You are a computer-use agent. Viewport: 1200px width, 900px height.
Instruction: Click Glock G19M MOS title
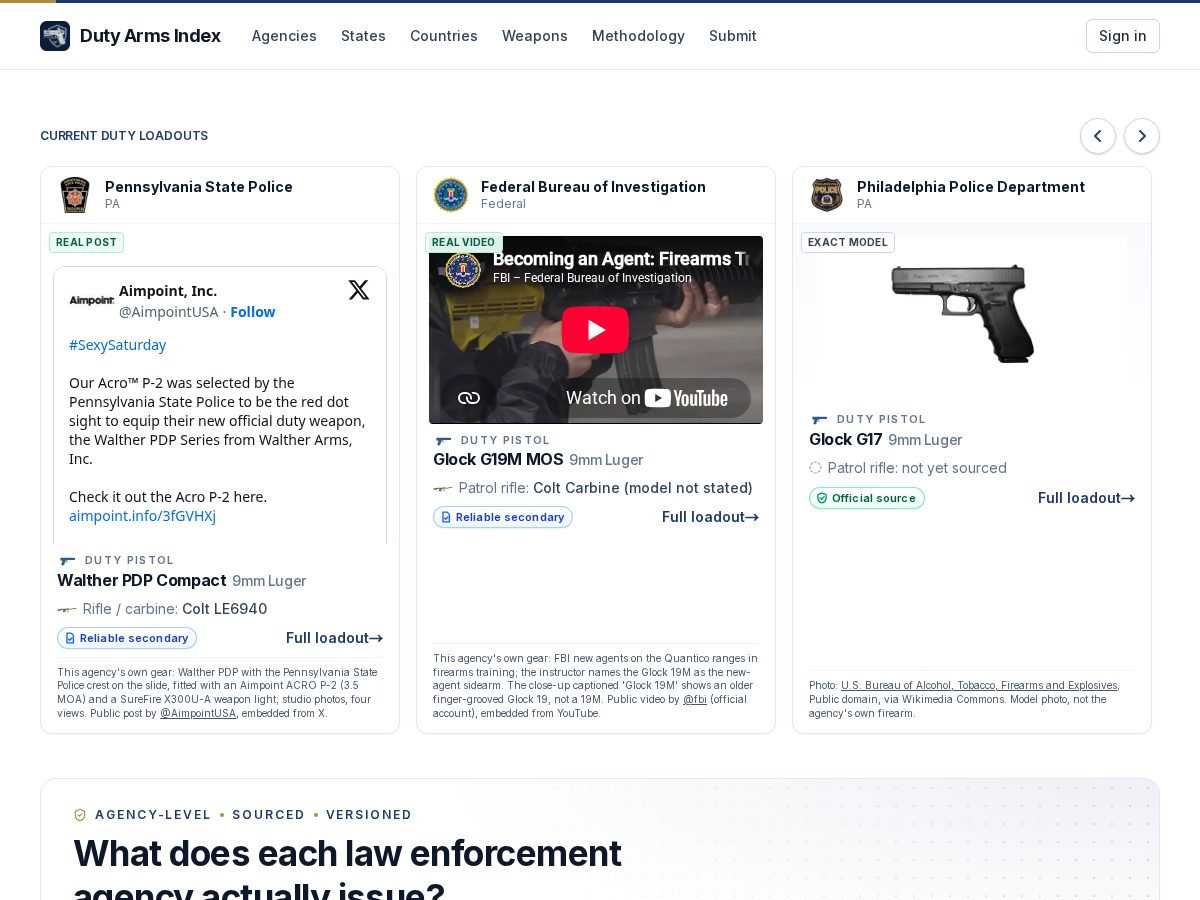coord(498,459)
